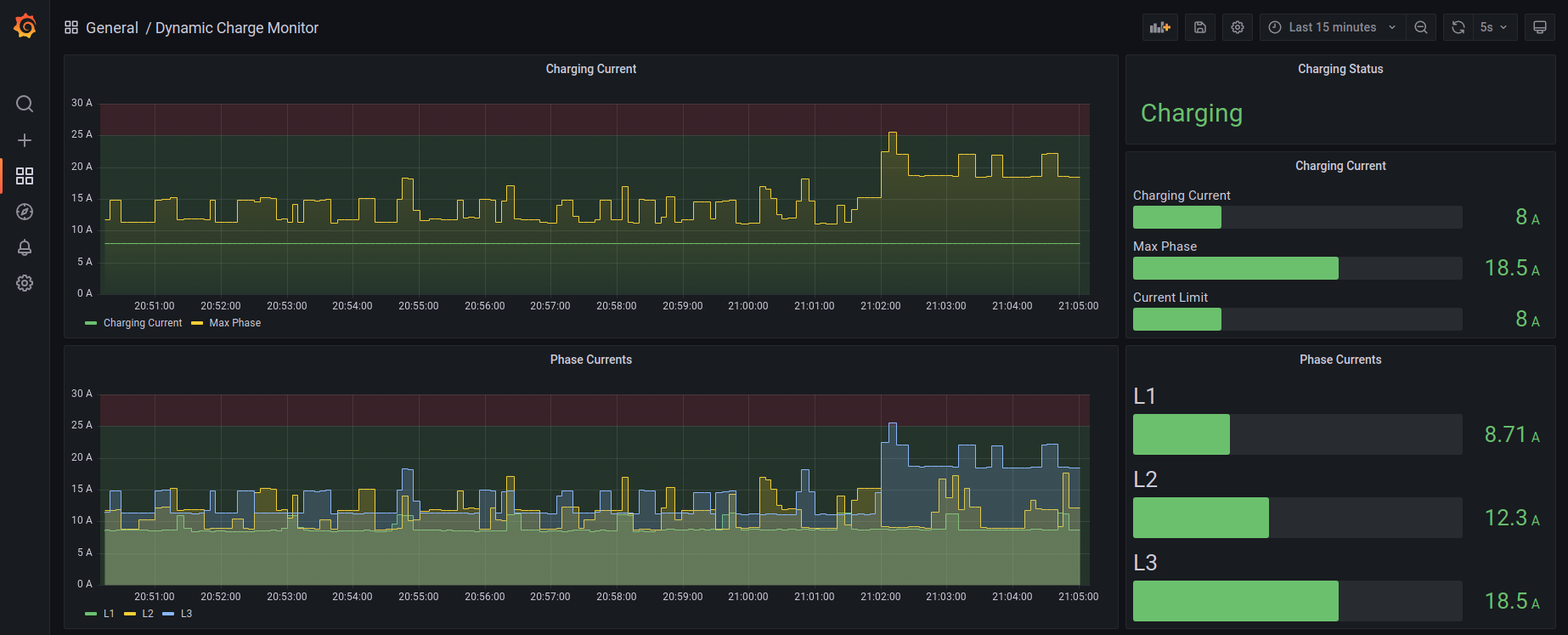Screen dimensions: 1568x635
Task: Toggle L2 series in legend
Action: pos(148,614)
